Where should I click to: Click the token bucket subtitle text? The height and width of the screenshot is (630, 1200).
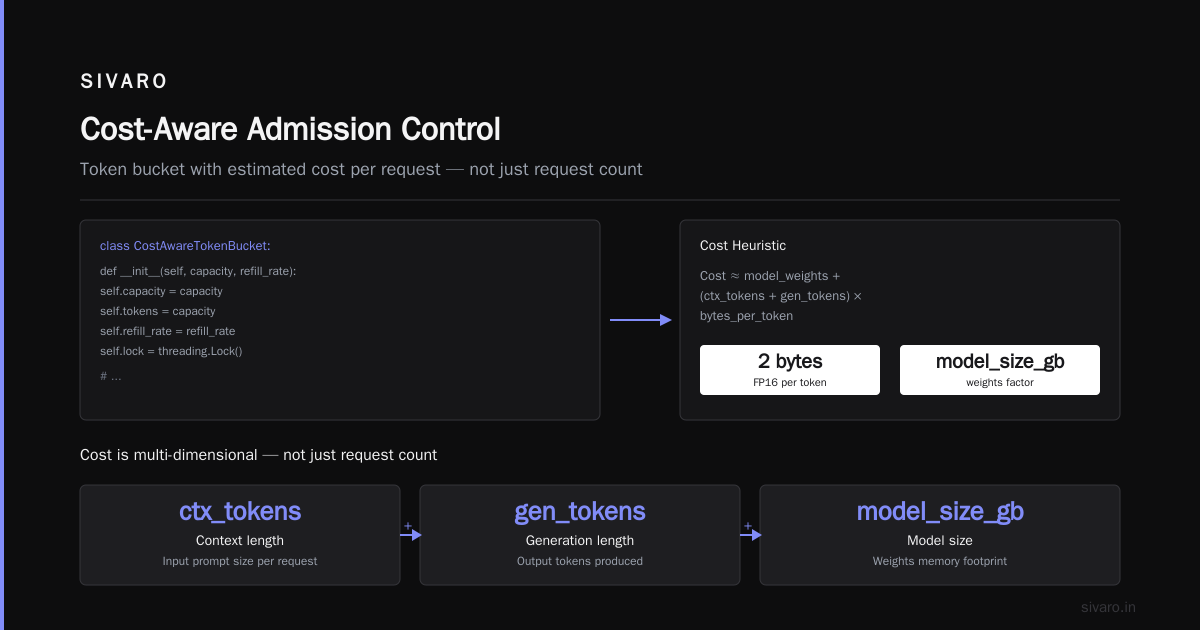tap(361, 169)
